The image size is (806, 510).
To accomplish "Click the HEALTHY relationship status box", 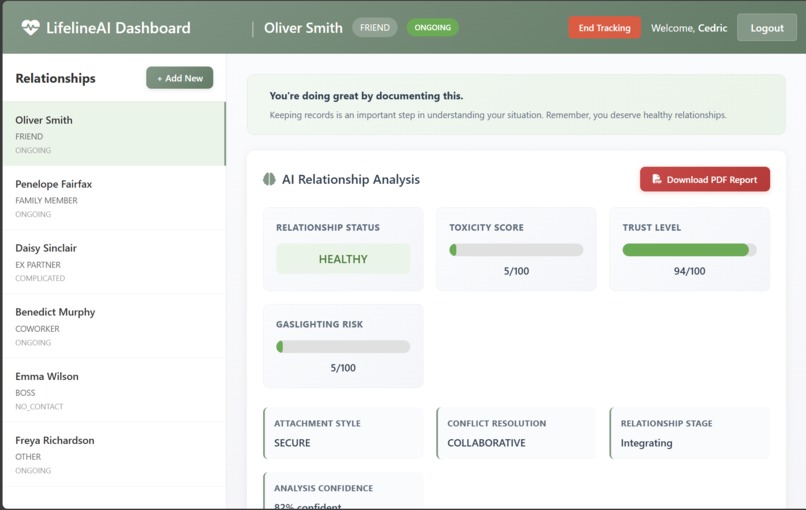I will click(x=343, y=259).
